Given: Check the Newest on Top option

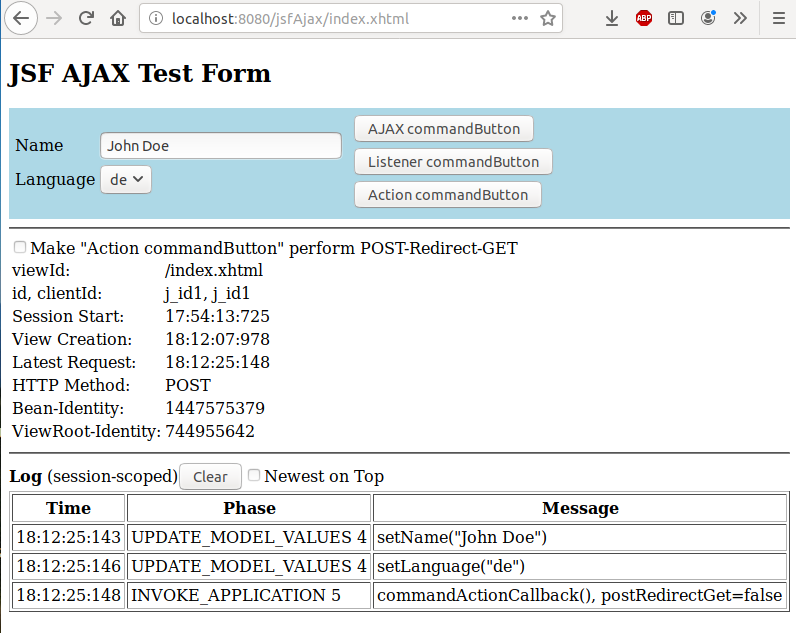Looking at the screenshot, I should click(254, 475).
